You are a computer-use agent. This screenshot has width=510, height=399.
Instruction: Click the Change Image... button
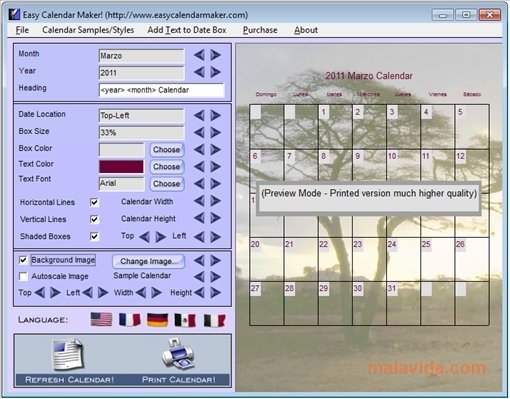(x=148, y=261)
